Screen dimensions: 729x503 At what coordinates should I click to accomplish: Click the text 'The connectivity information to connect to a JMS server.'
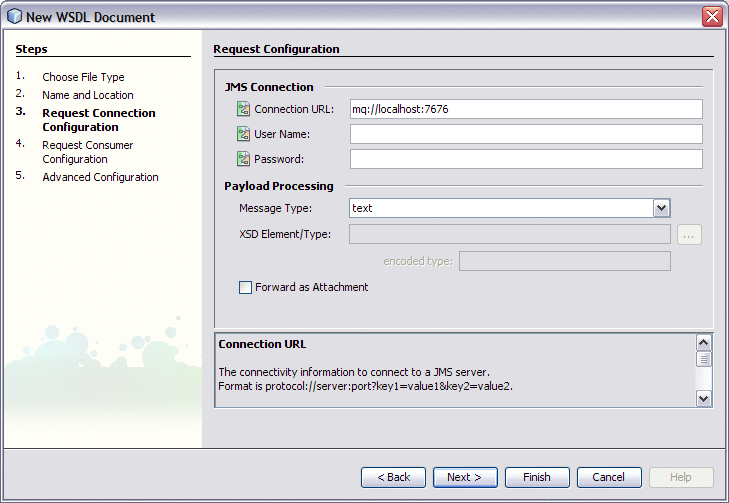tap(354, 372)
